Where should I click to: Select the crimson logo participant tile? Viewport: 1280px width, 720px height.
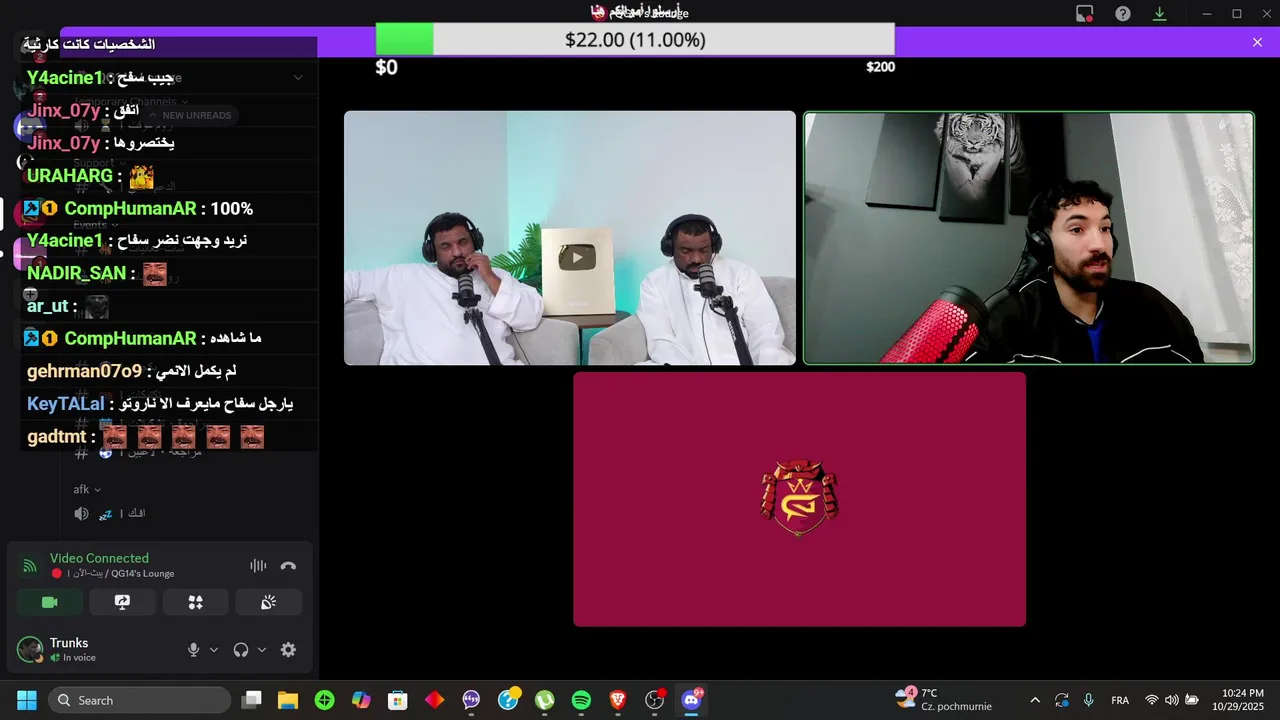click(799, 499)
